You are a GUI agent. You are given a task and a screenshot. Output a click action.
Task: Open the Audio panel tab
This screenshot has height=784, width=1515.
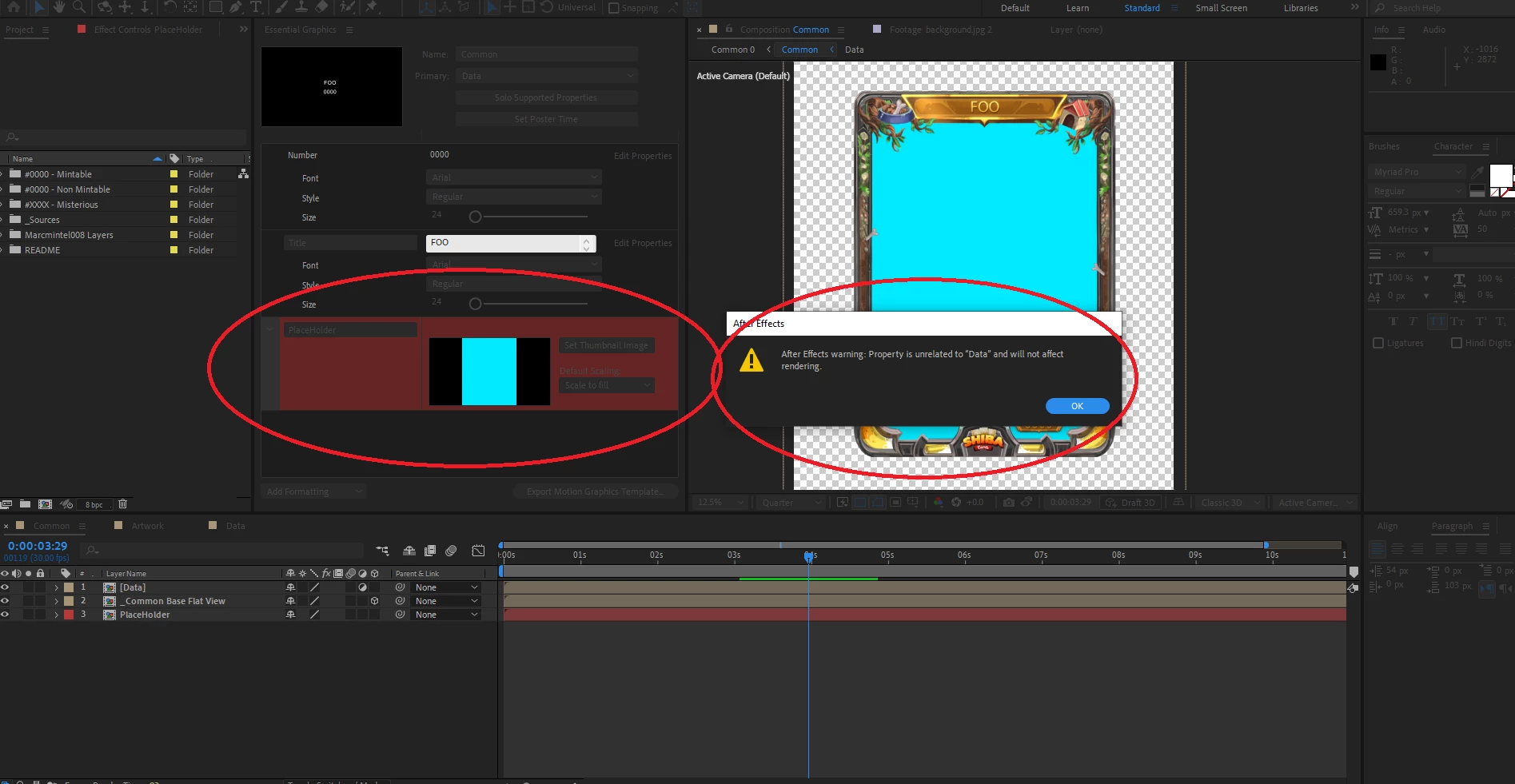click(1433, 30)
